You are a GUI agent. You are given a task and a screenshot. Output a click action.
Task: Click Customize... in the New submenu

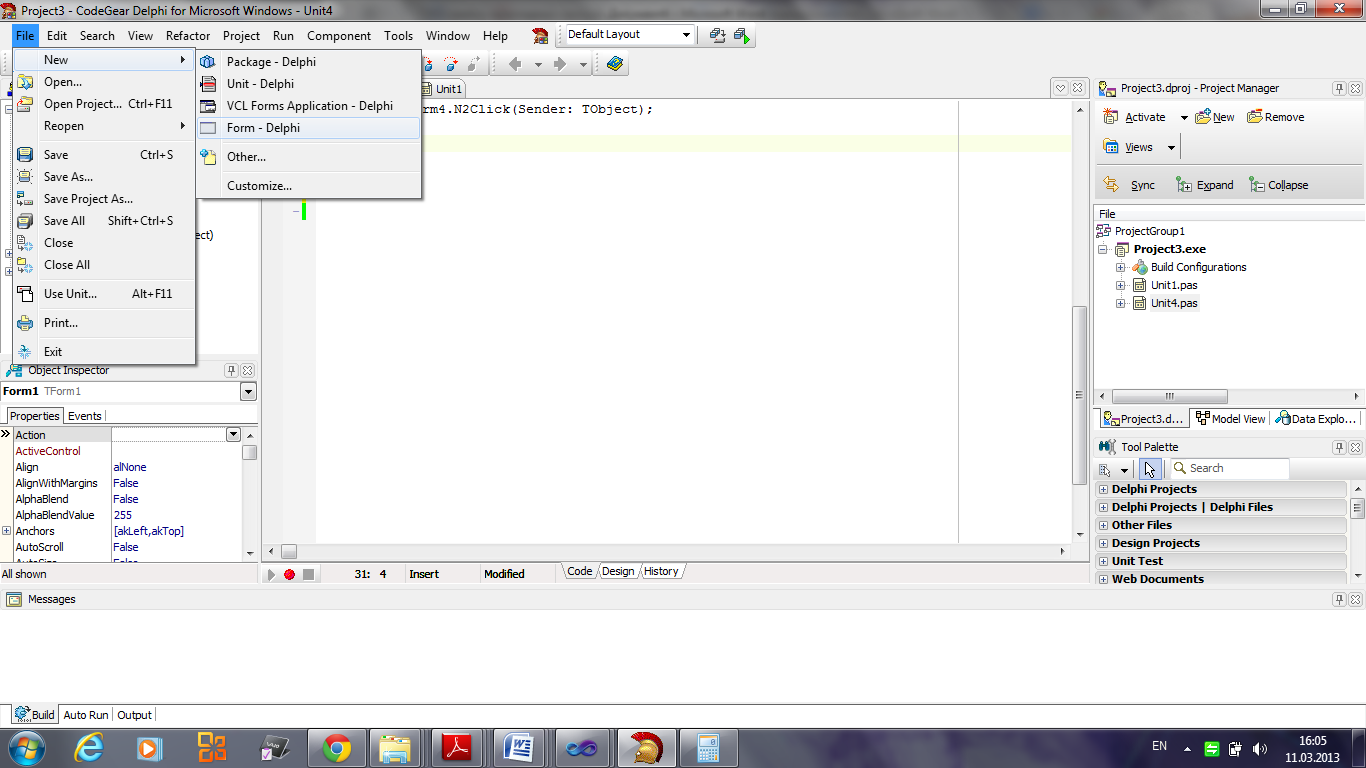pos(308,186)
